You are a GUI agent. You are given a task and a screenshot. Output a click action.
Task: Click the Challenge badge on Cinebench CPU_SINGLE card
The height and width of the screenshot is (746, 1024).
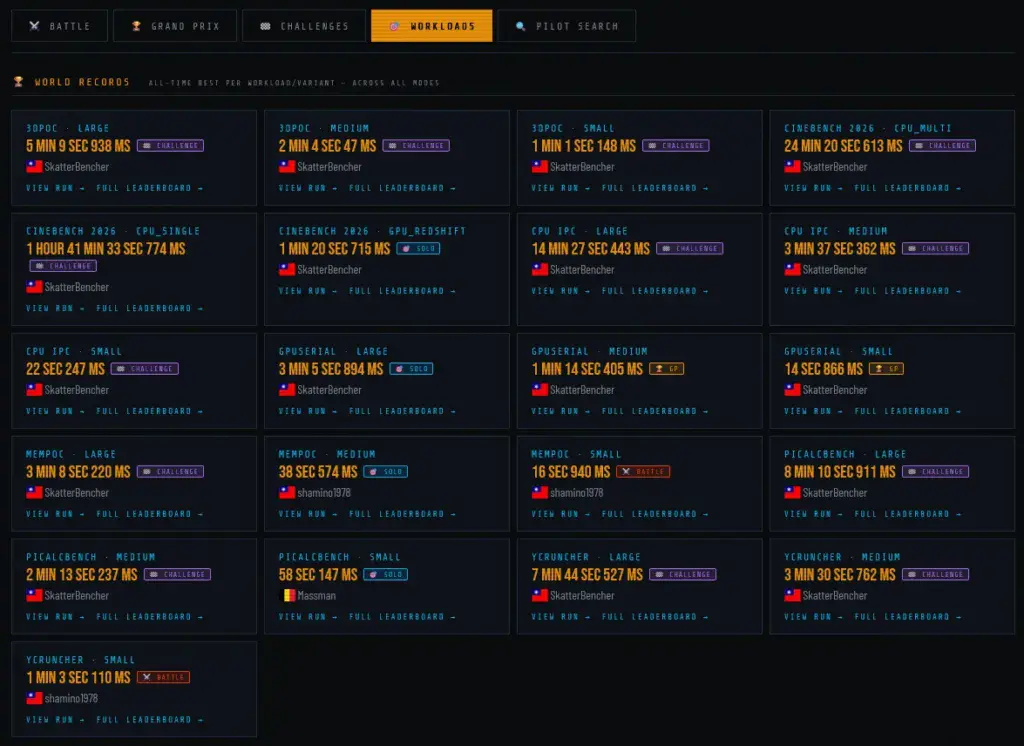coord(63,266)
